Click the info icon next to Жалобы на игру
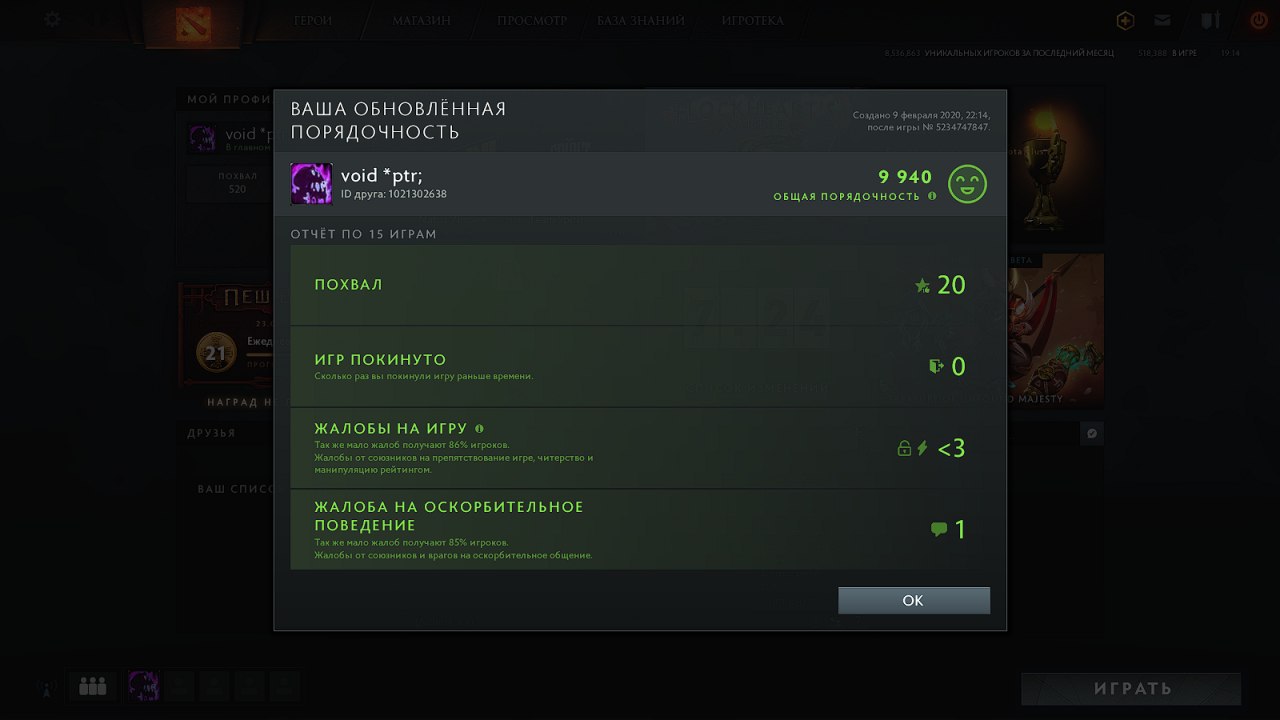 (480, 428)
